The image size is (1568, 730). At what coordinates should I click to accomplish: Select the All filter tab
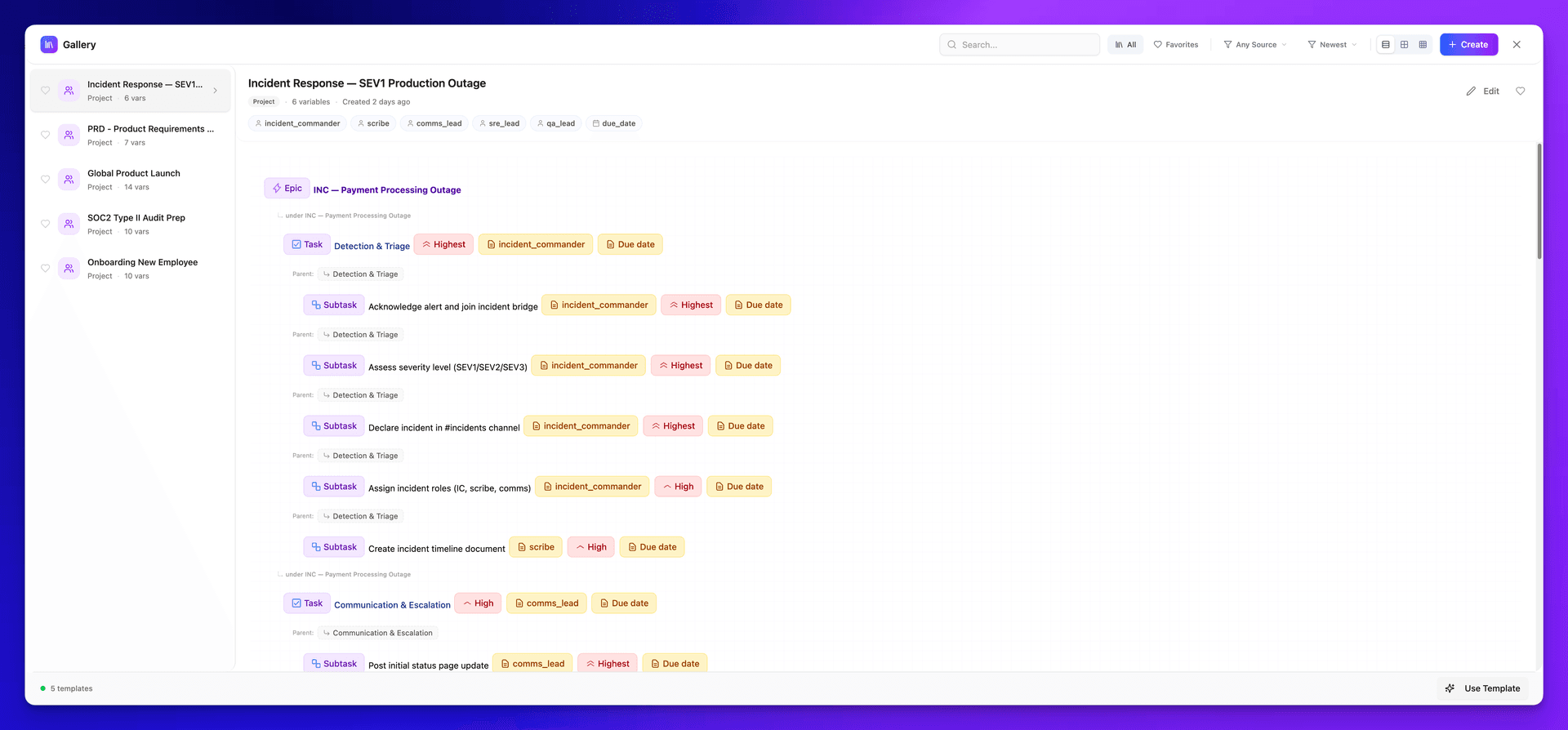tap(1125, 44)
